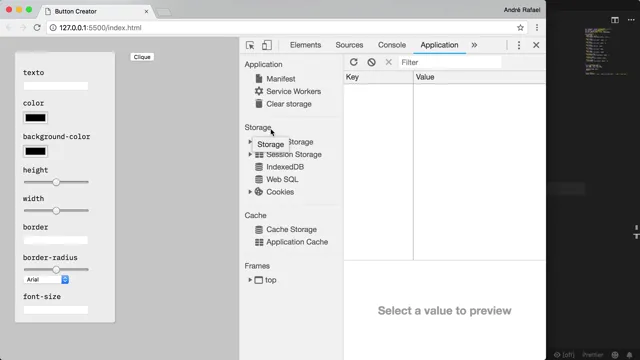
Task: Focus the border input field
Action: pos(56,240)
